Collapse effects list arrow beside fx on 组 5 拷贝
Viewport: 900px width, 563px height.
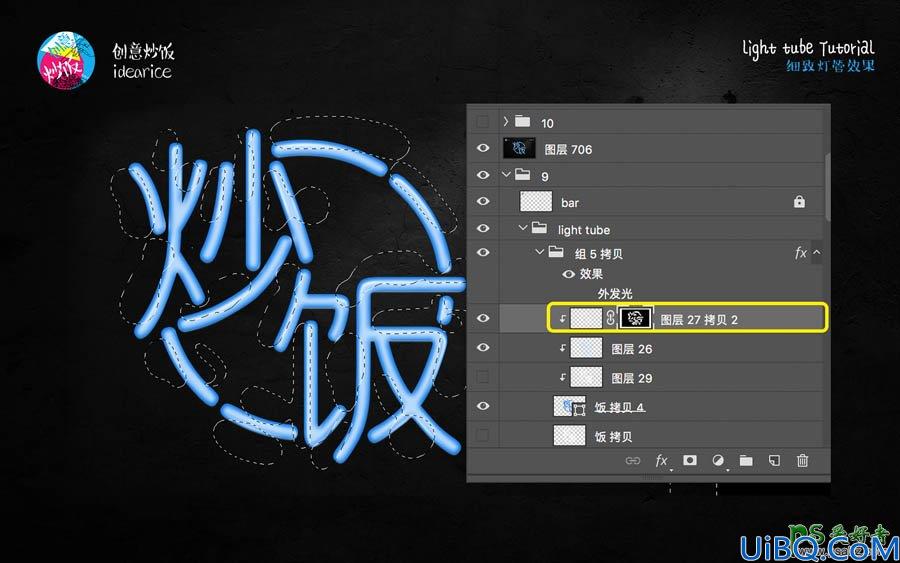point(816,253)
